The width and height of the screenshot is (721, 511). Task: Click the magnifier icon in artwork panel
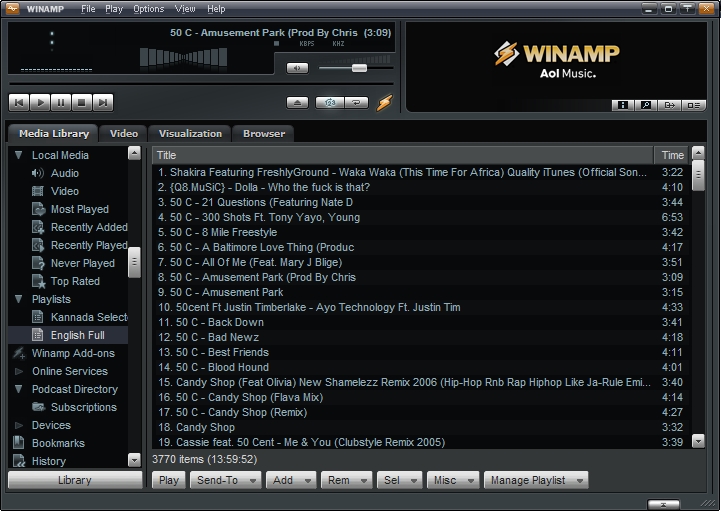(x=646, y=104)
